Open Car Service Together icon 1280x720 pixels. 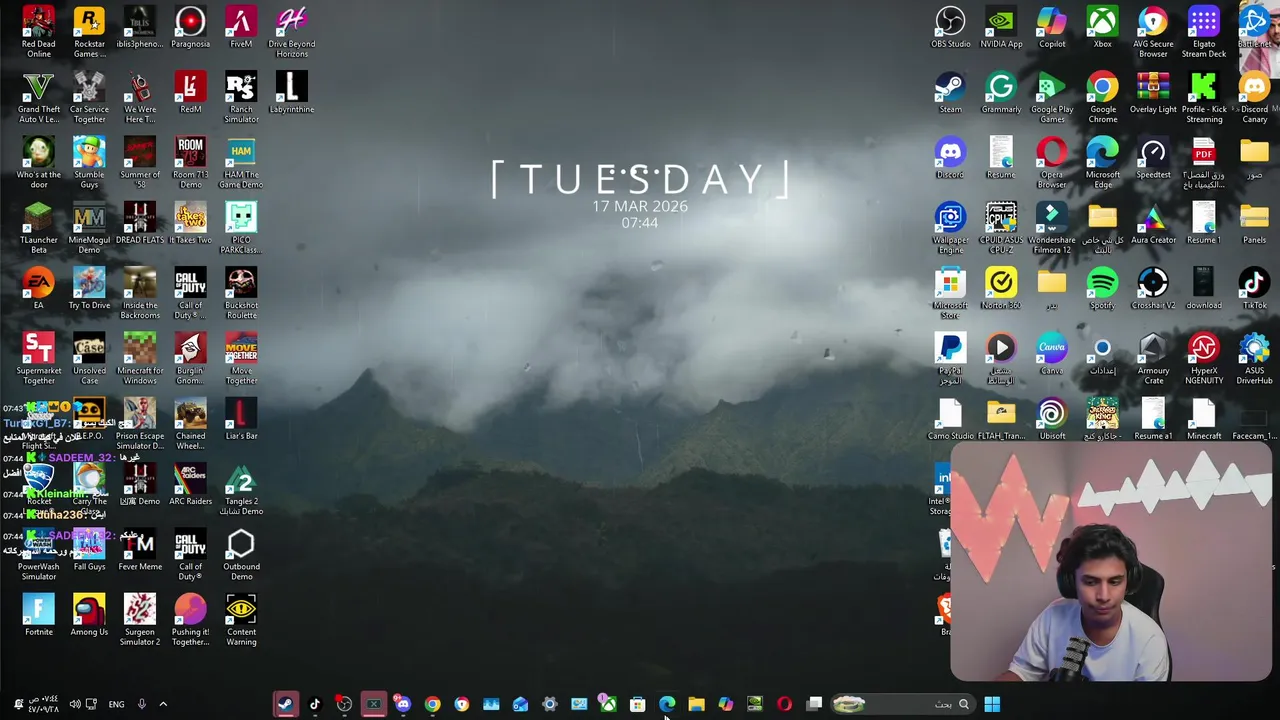click(89, 97)
